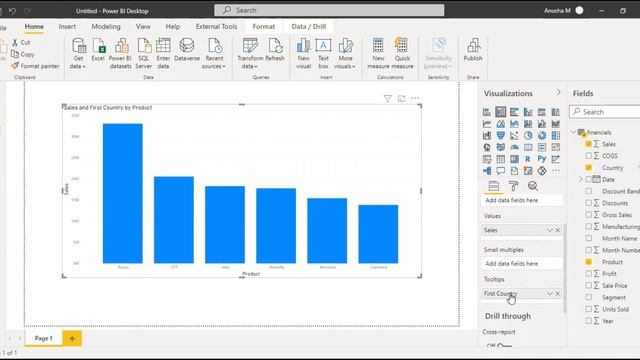Check the Profit field
The height and width of the screenshot is (360, 640).
click(589, 273)
